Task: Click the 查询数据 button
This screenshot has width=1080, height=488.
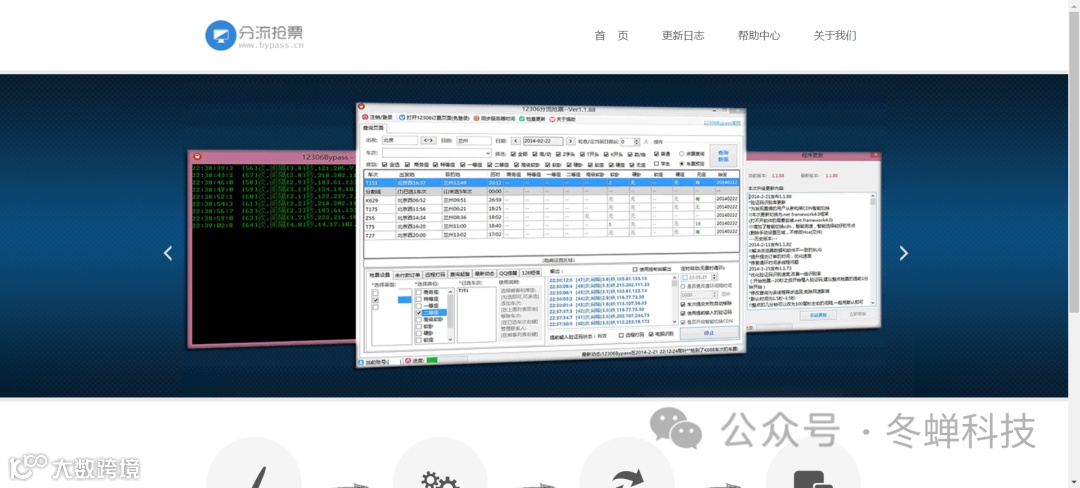Action: pyautogui.click(x=723, y=155)
